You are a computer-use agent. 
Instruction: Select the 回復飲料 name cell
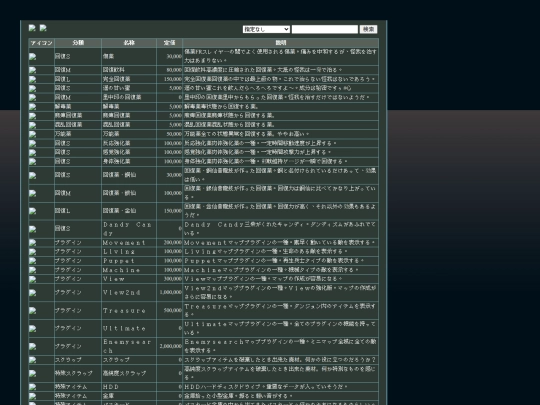tap(129, 70)
